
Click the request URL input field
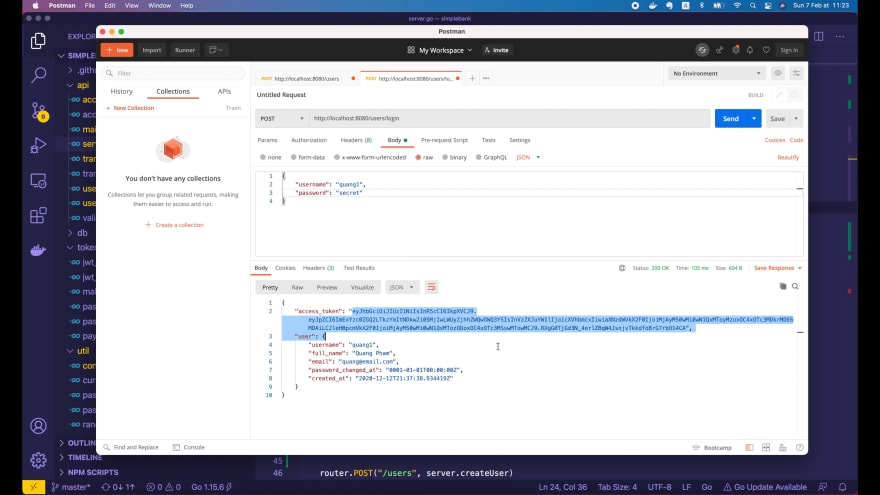coord(510,118)
